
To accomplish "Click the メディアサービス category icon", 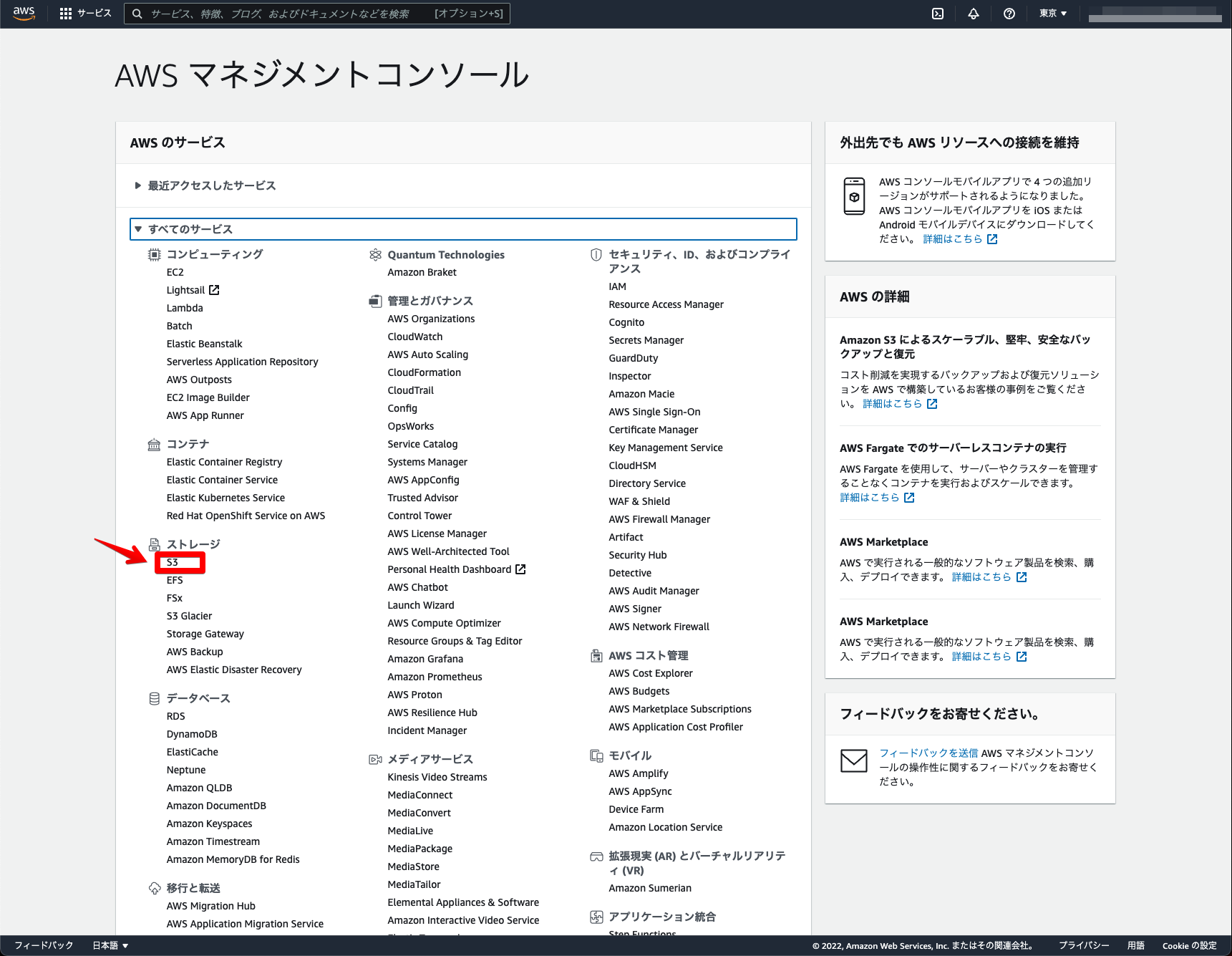I will click(375, 759).
